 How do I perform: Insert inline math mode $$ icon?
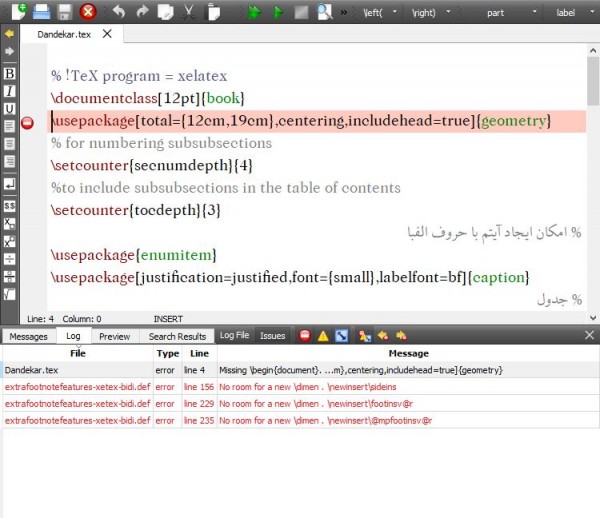point(10,205)
